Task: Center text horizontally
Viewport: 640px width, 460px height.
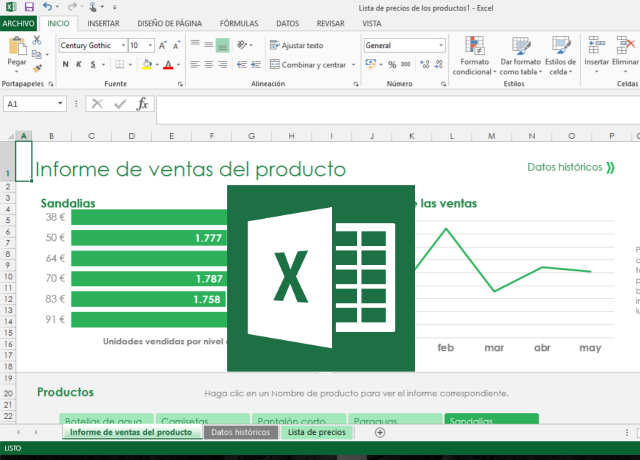Action: click(x=209, y=64)
